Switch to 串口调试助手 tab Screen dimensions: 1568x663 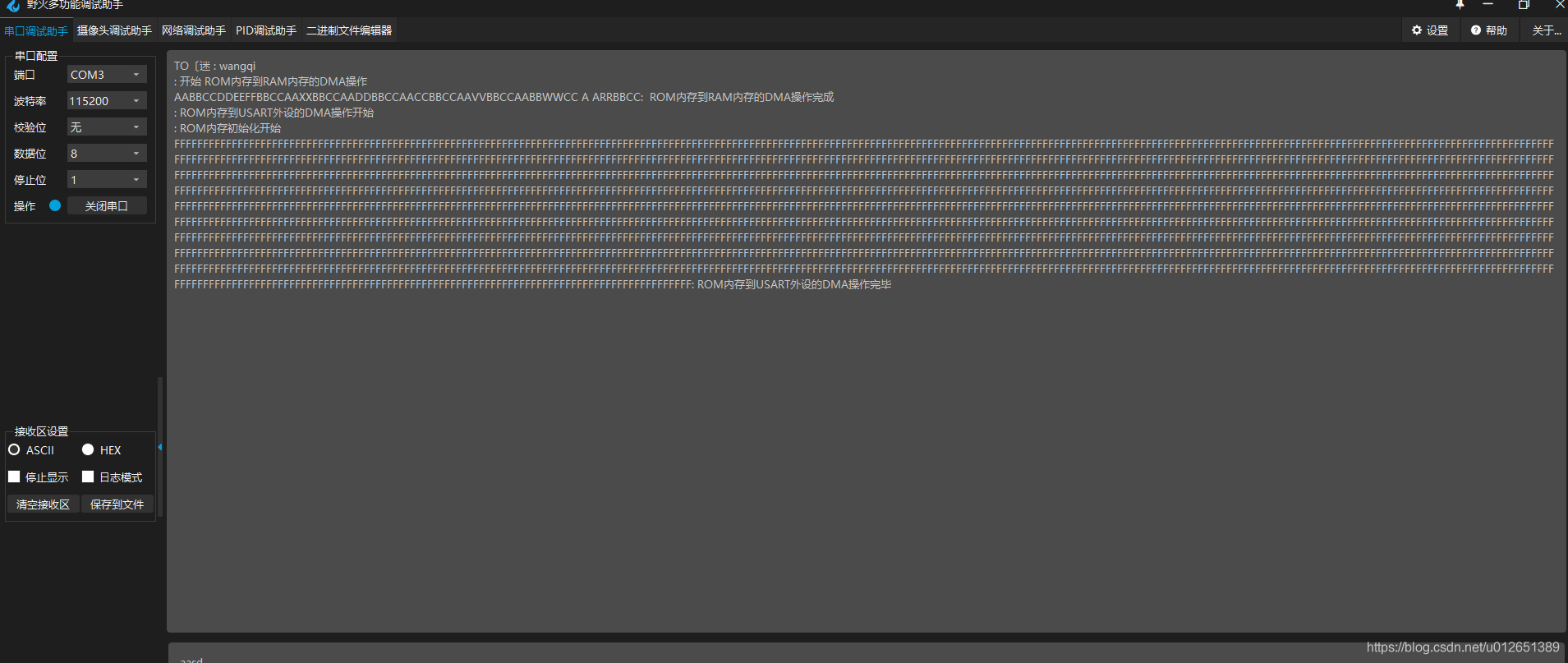pos(36,30)
